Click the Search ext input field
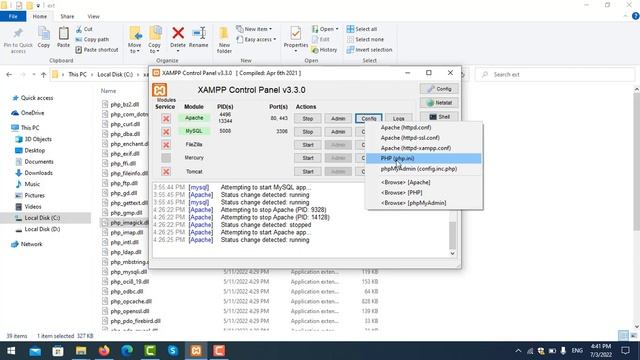Screen dimensions: 640x360 pyautogui.click(x=555, y=74)
